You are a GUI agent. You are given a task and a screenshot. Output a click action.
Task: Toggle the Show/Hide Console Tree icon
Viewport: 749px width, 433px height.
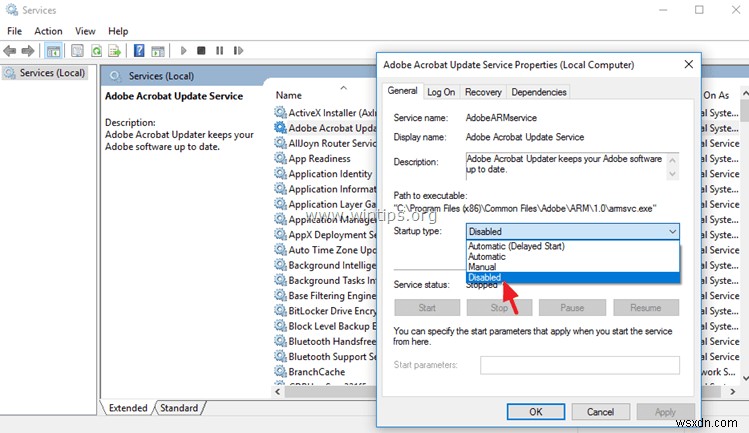tap(53, 50)
